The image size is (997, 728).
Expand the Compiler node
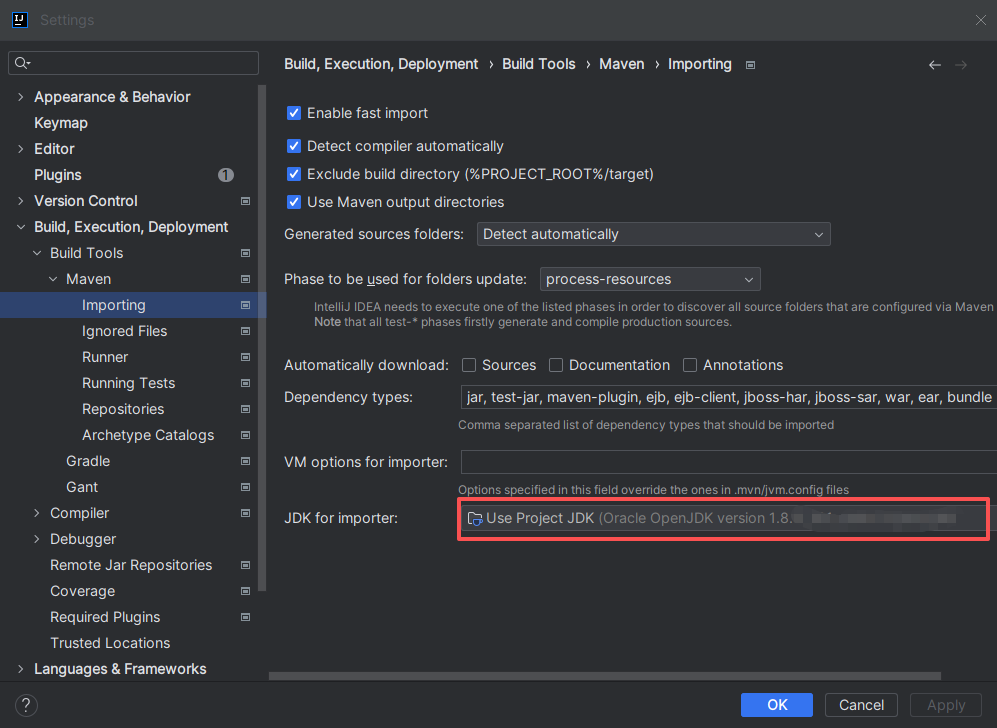(37, 513)
